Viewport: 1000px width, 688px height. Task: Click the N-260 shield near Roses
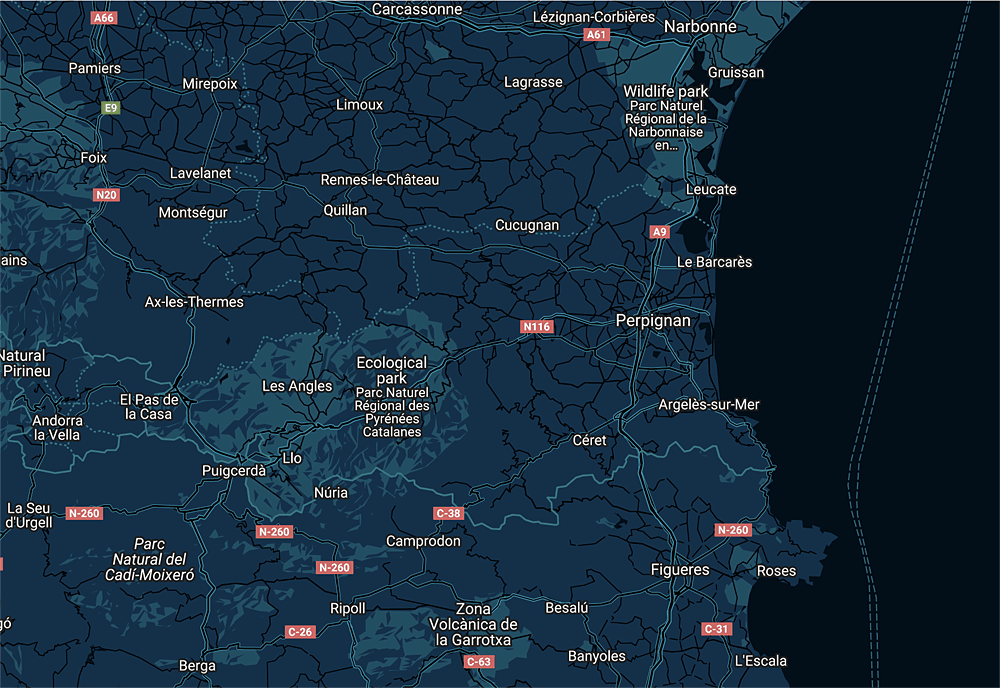tap(733, 530)
